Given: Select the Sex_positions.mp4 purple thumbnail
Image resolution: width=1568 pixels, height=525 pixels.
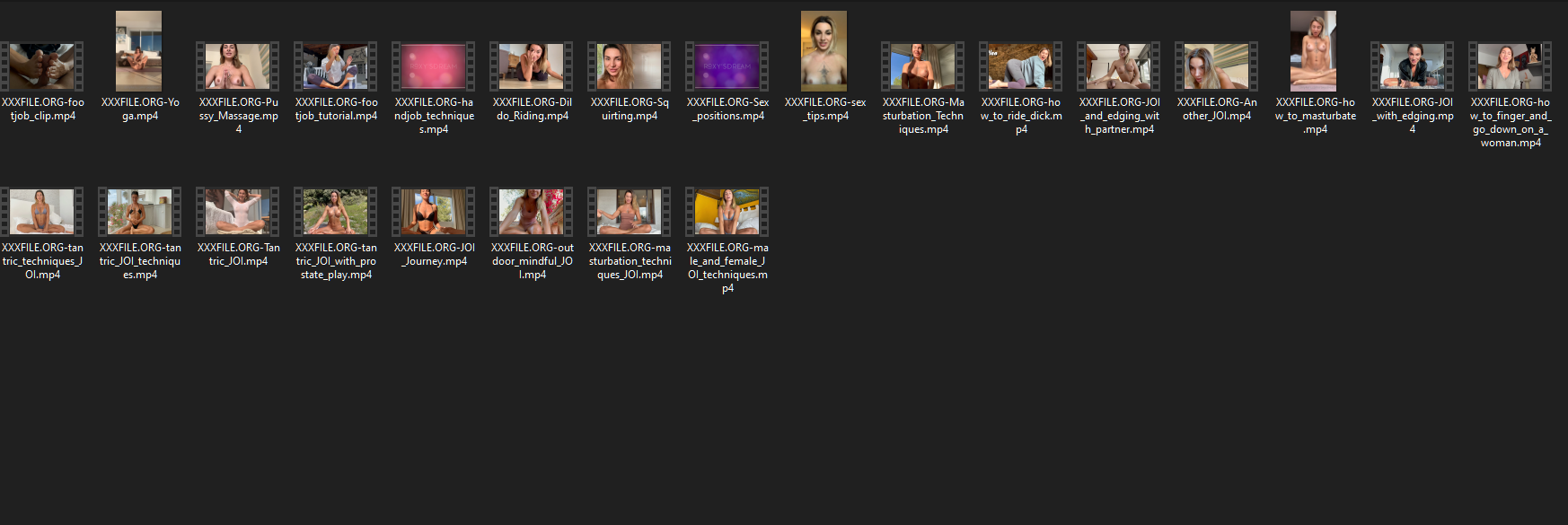Looking at the screenshot, I should coord(727,66).
